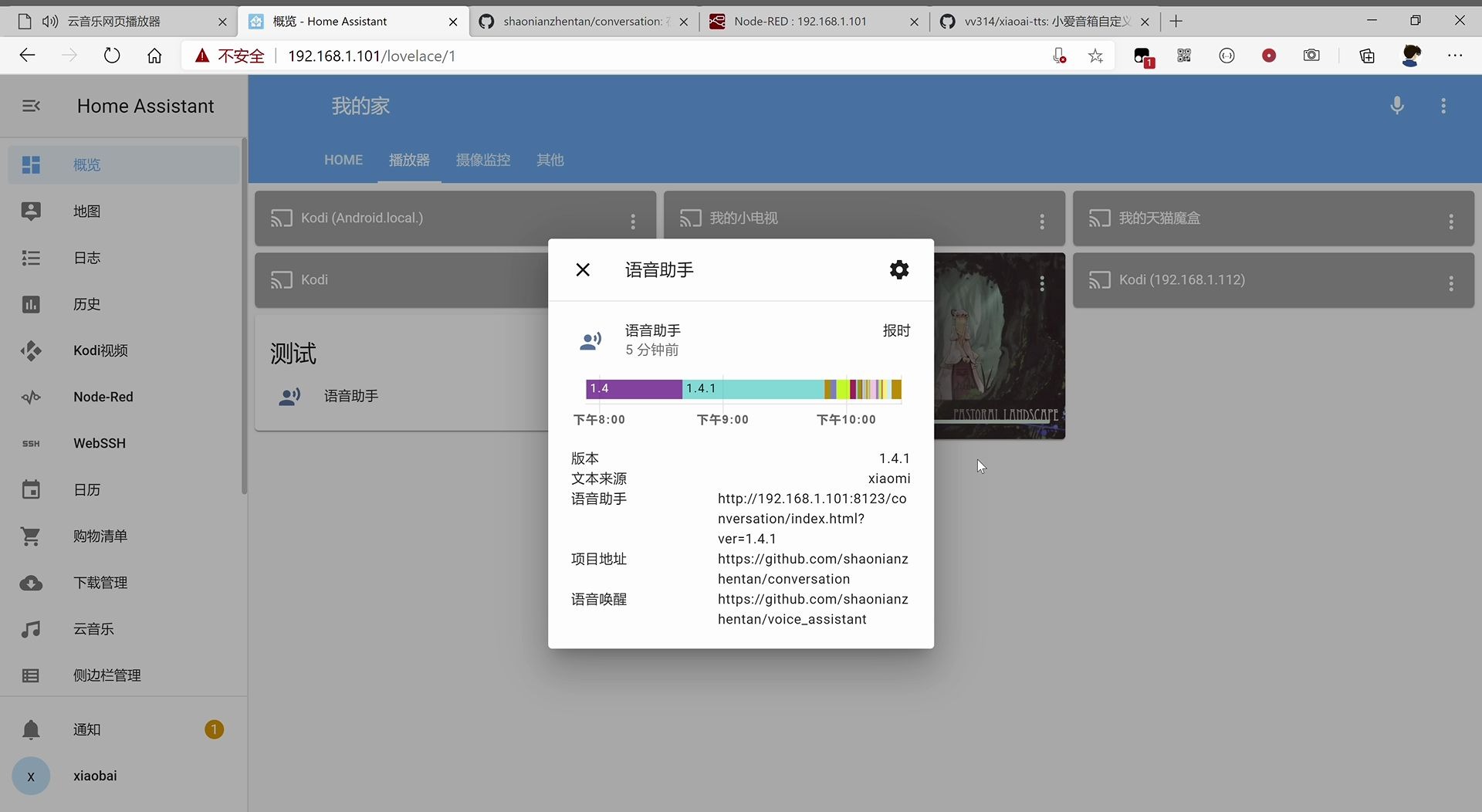Click the 云音乐 music note icon
The image size is (1482, 812).
[x=31, y=629]
